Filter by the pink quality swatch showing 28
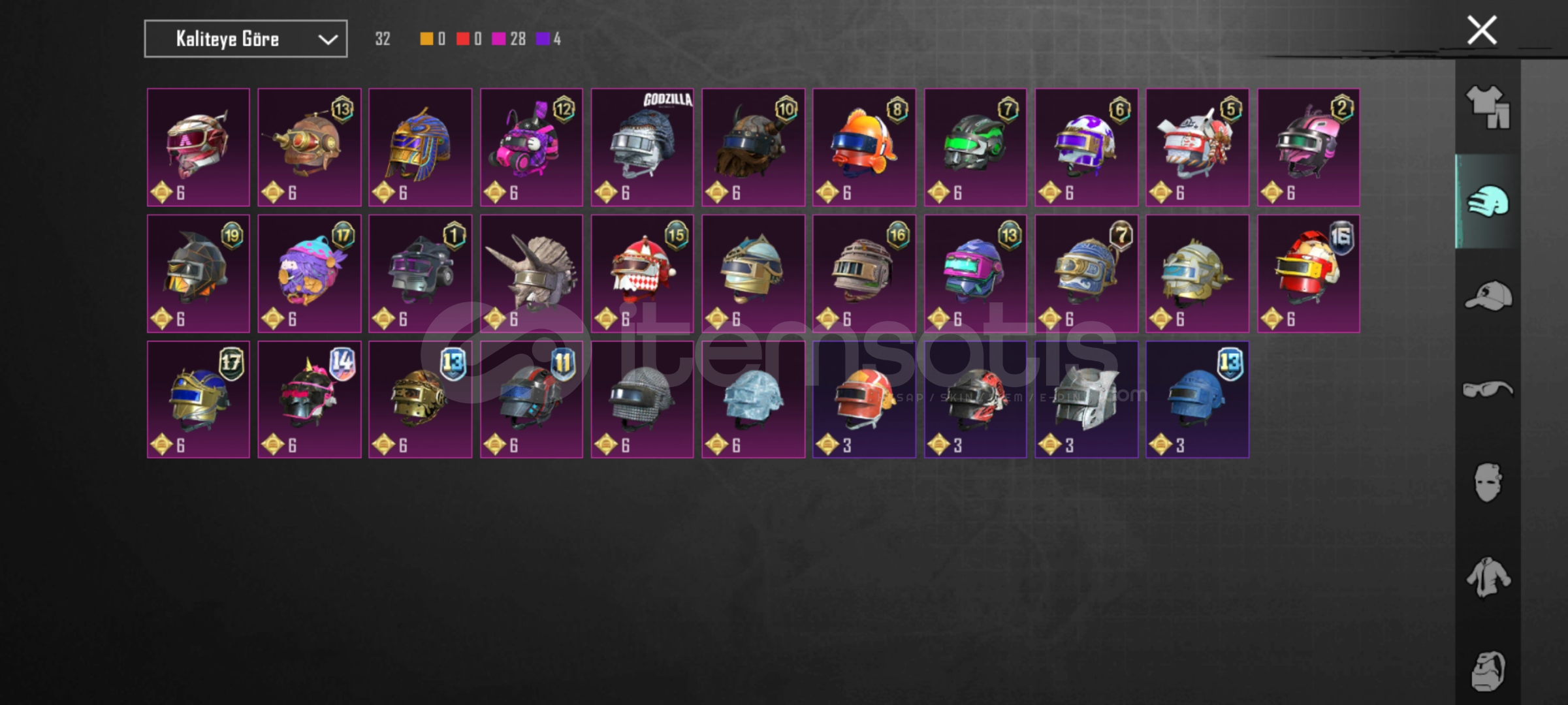The image size is (1568, 705). [509, 39]
